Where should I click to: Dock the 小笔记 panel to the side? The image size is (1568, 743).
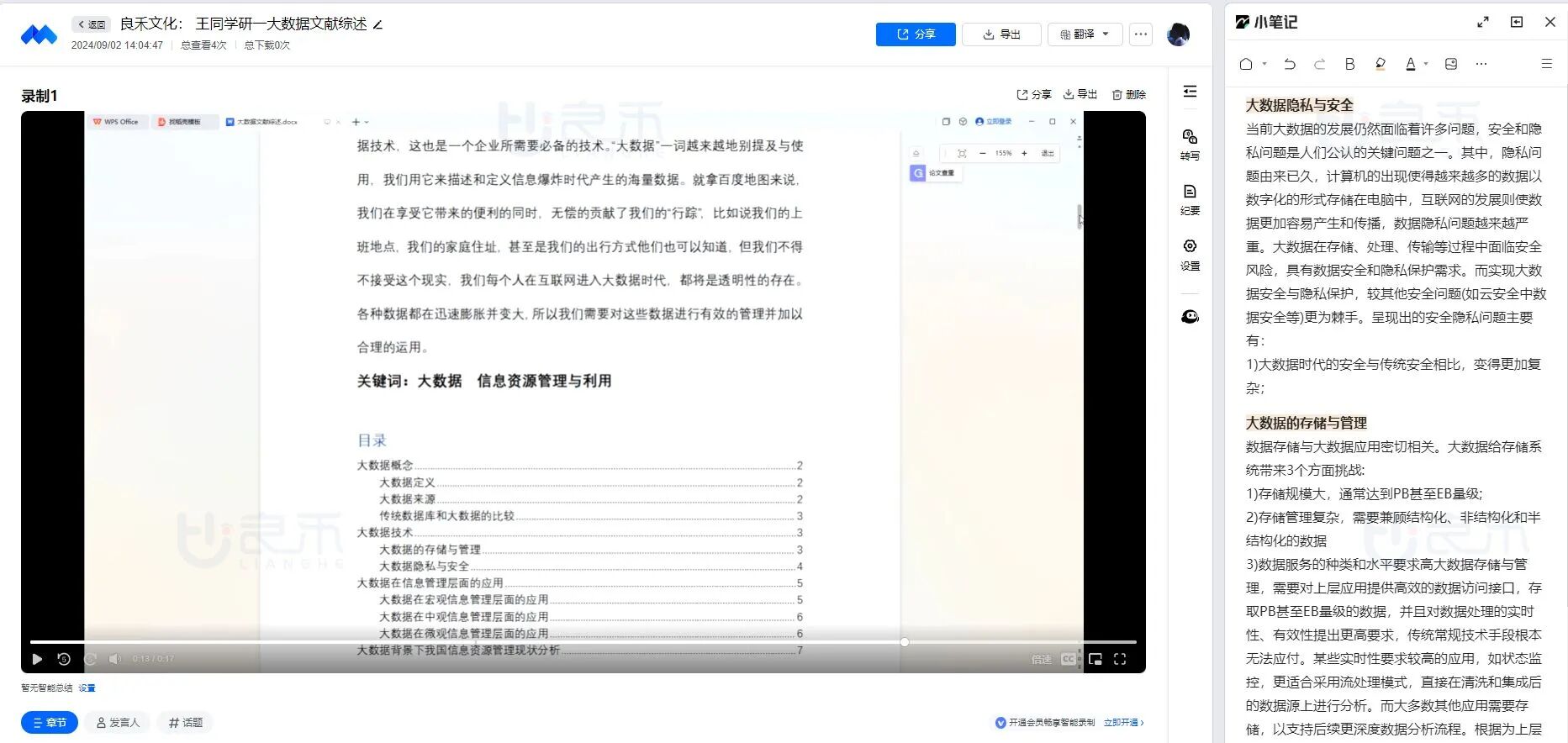tap(1517, 22)
